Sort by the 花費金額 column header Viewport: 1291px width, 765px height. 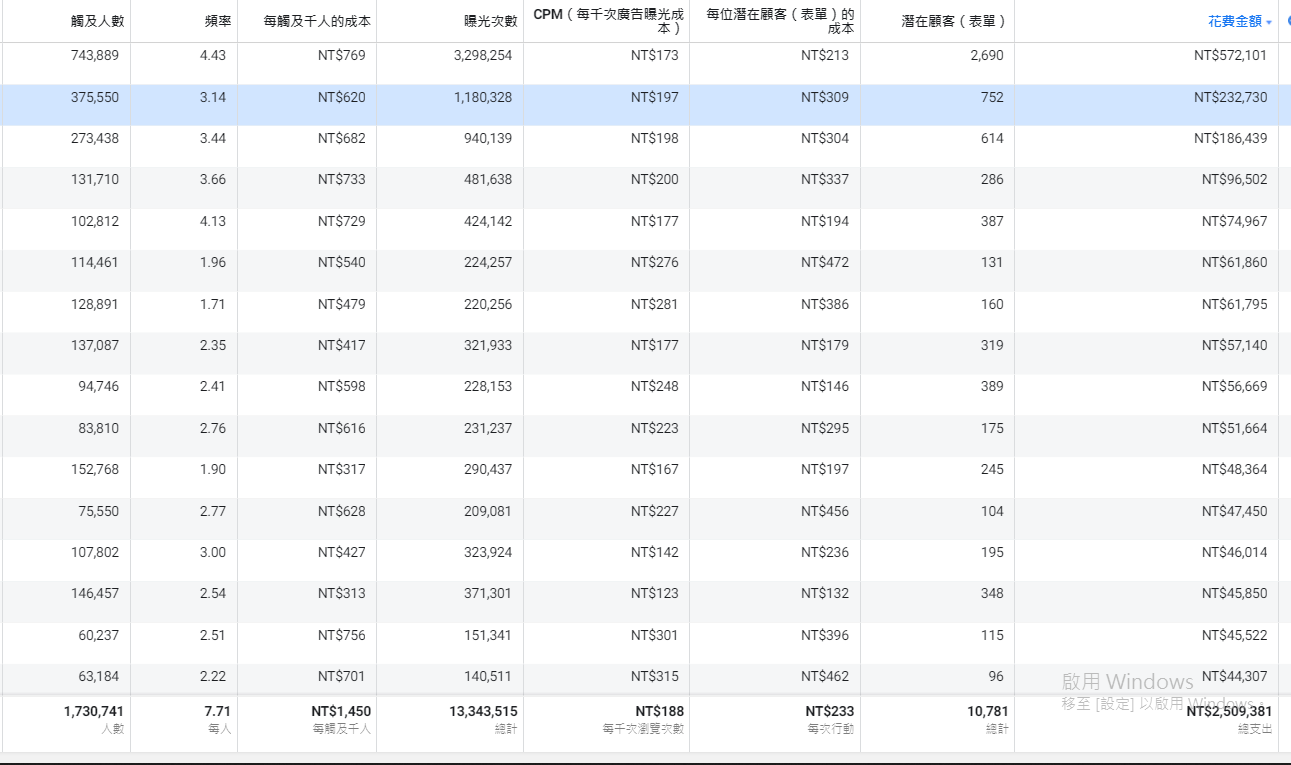pos(1235,21)
